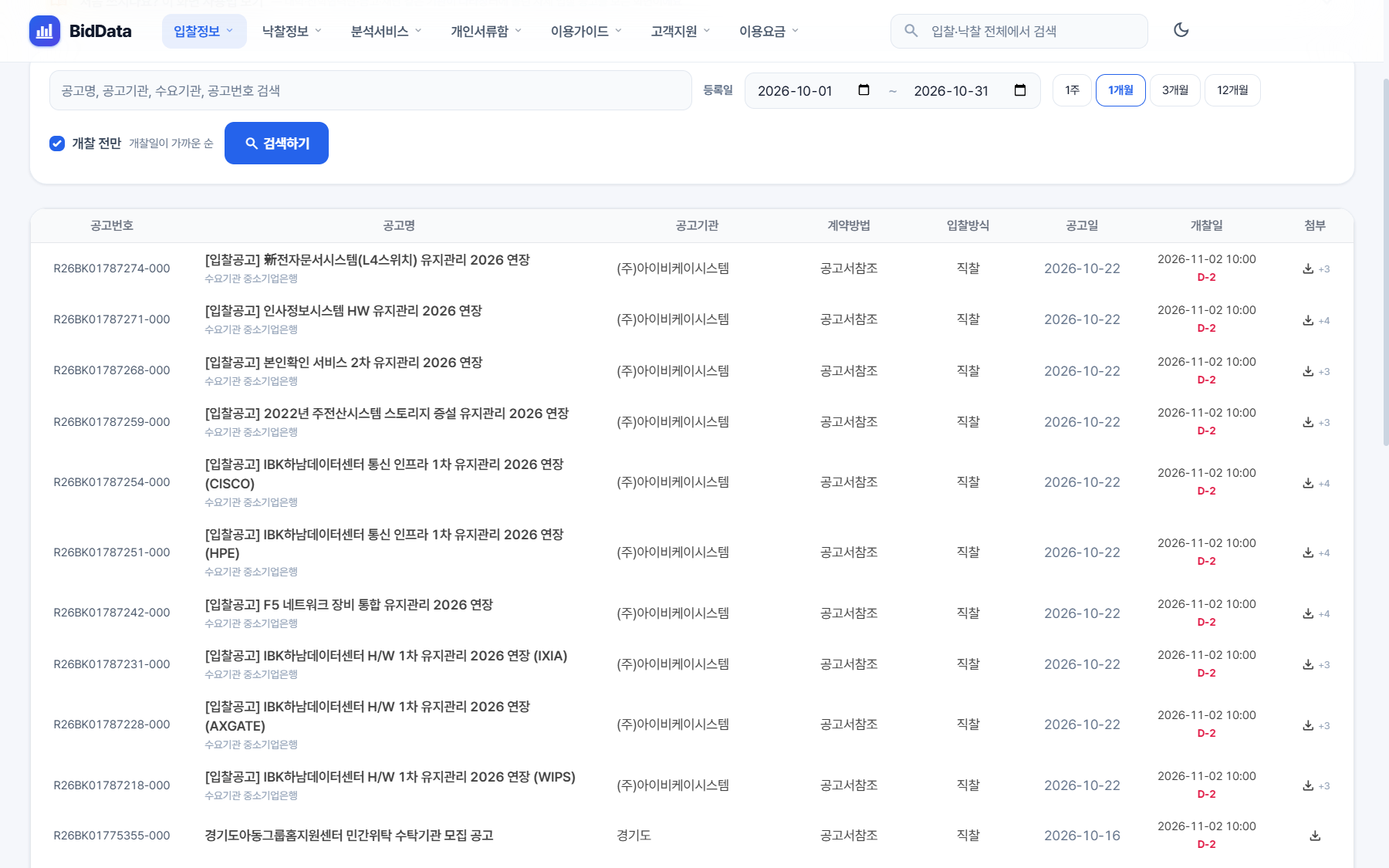Download attachments for R26BK01787259-000
This screenshot has height=868, width=1389.
coord(1308,422)
